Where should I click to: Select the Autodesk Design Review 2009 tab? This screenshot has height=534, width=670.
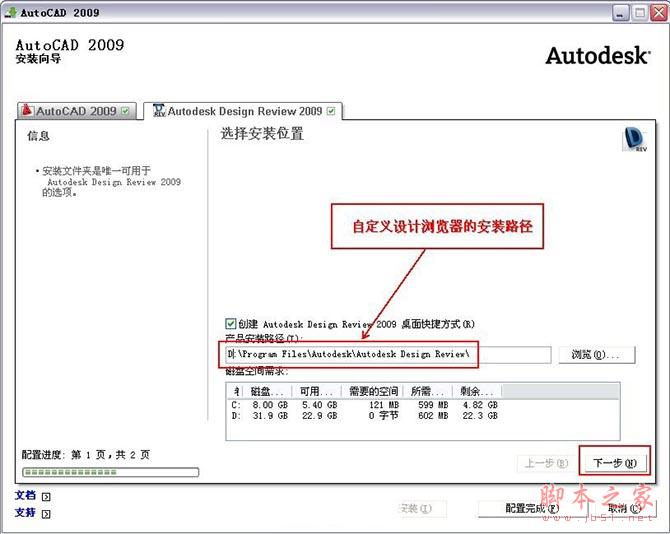coord(243,111)
